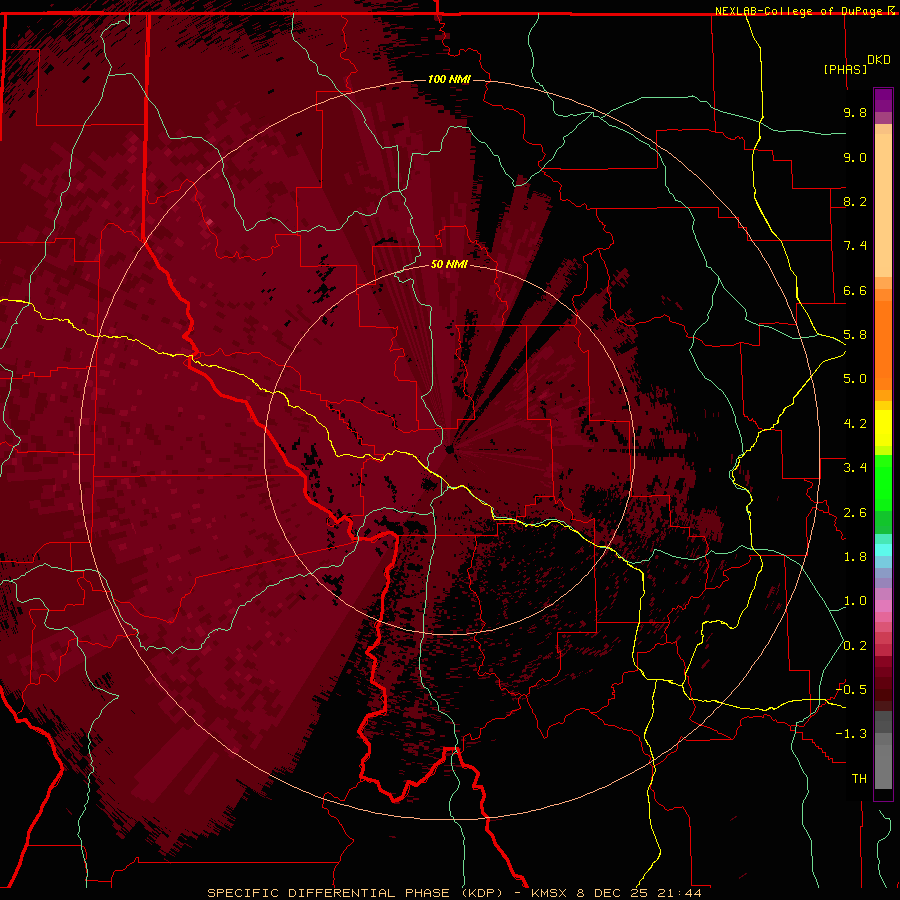Click the 50 NMI range ring label
This screenshot has height=900, width=900.
click(449, 264)
